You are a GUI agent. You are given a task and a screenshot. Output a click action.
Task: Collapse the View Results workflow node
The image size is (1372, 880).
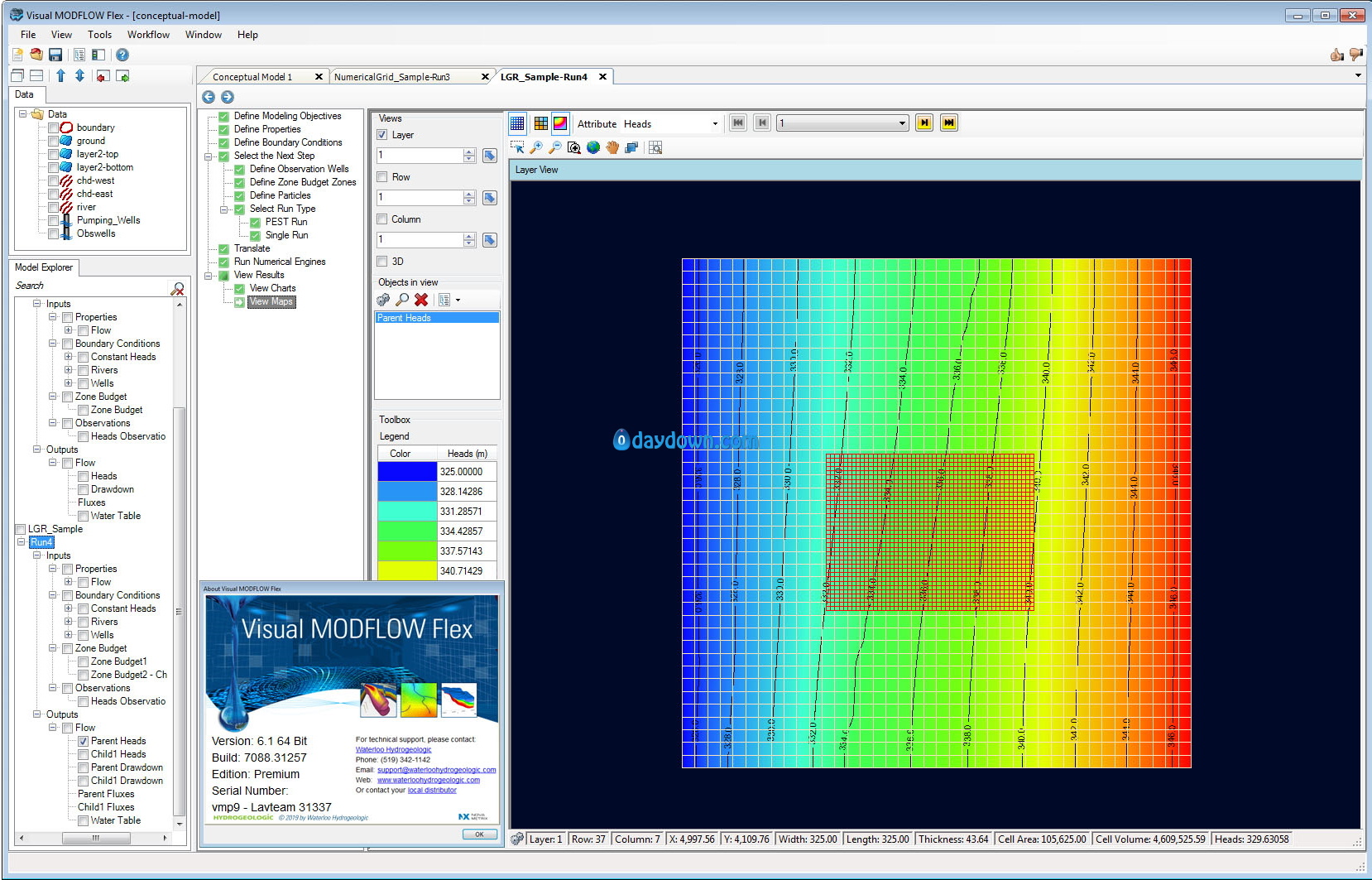pos(209,275)
